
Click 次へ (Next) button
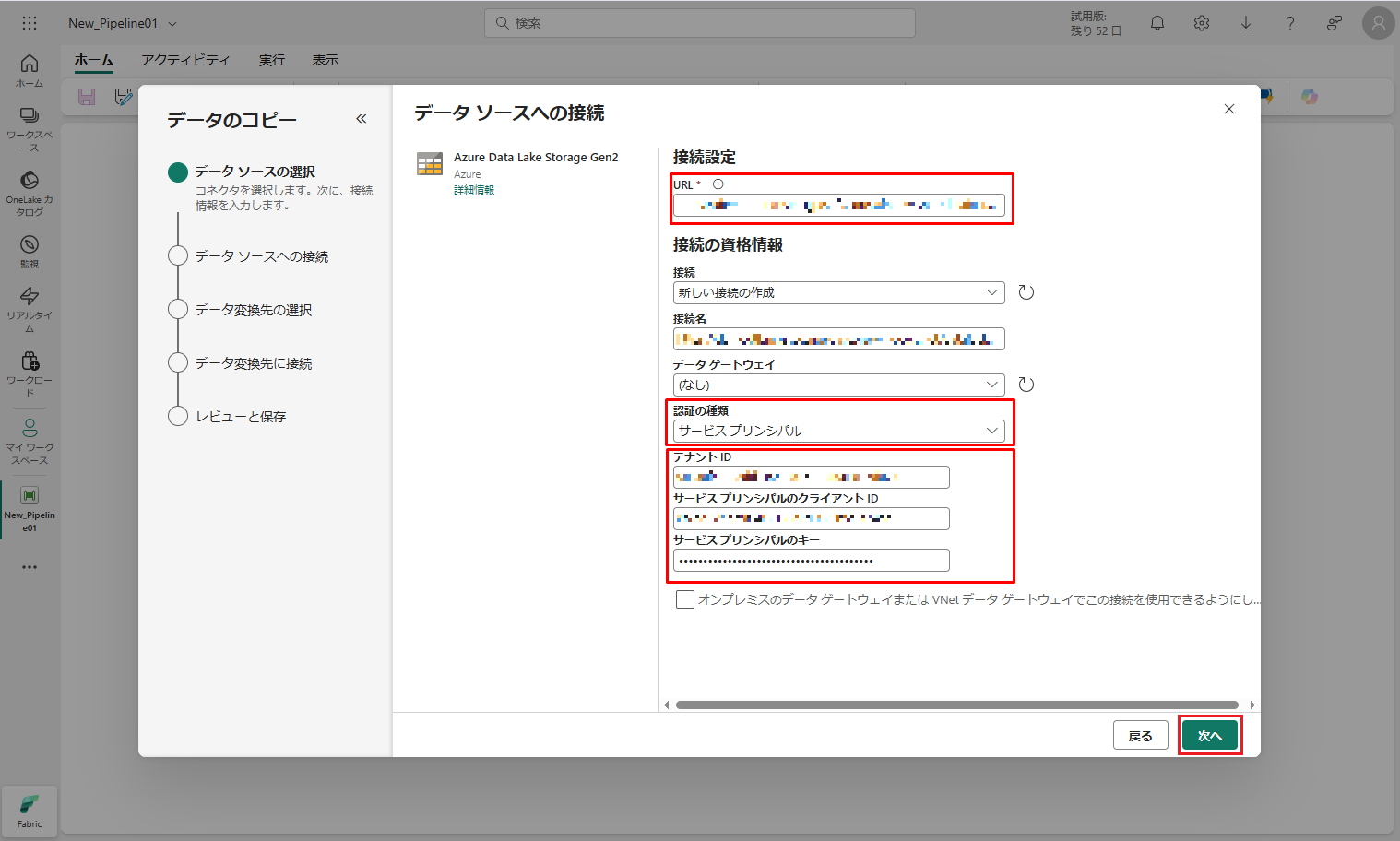1210,736
